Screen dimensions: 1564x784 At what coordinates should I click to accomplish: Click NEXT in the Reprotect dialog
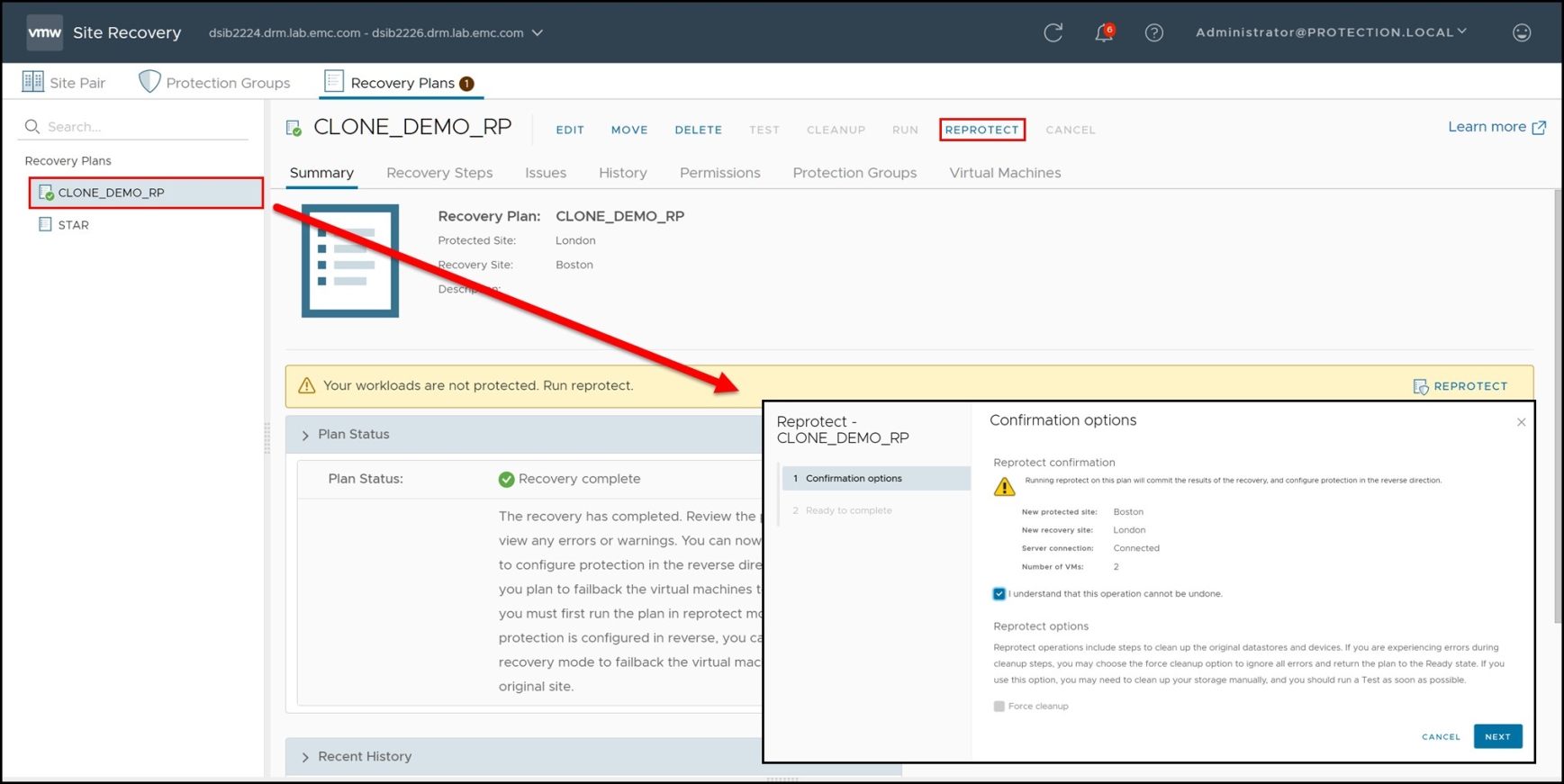click(x=1497, y=736)
